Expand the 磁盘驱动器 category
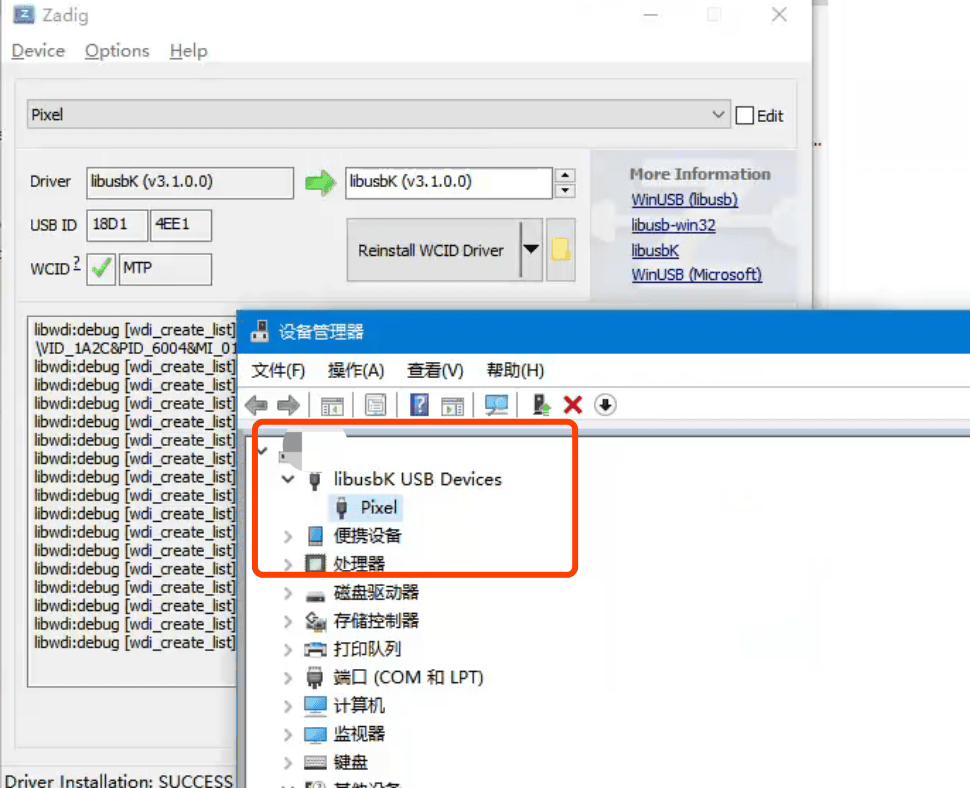This screenshot has height=788, width=970. pyautogui.click(x=289, y=593)
